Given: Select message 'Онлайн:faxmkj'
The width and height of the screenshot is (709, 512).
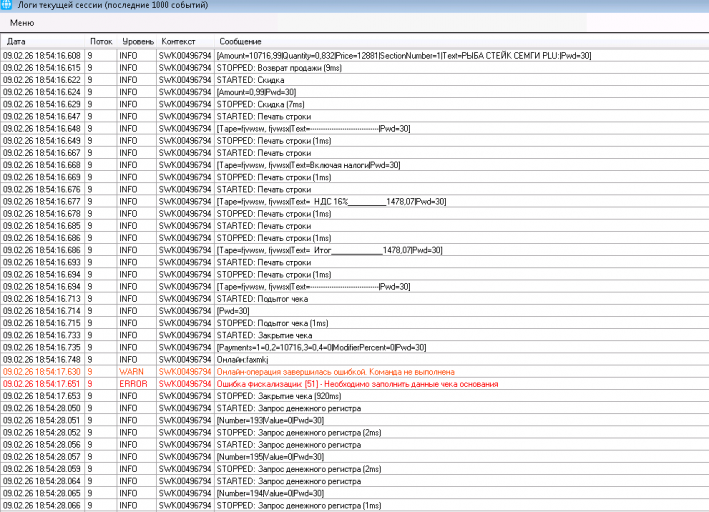Looking at the screenshot, I should 242,360.
